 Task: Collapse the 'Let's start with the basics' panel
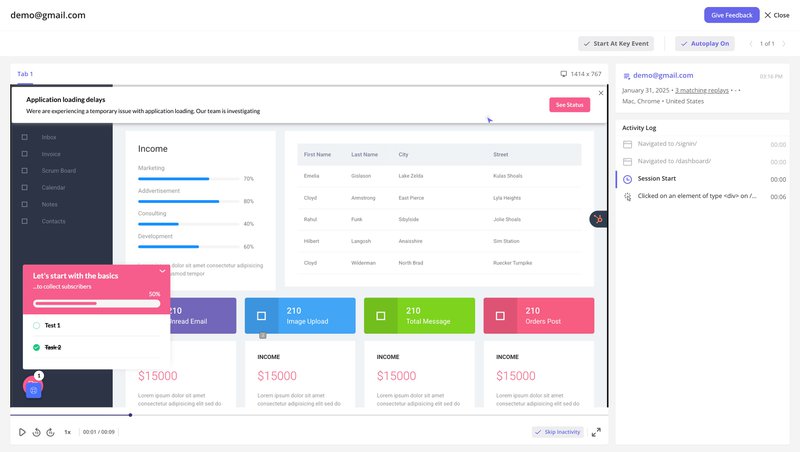click(162, 271)
